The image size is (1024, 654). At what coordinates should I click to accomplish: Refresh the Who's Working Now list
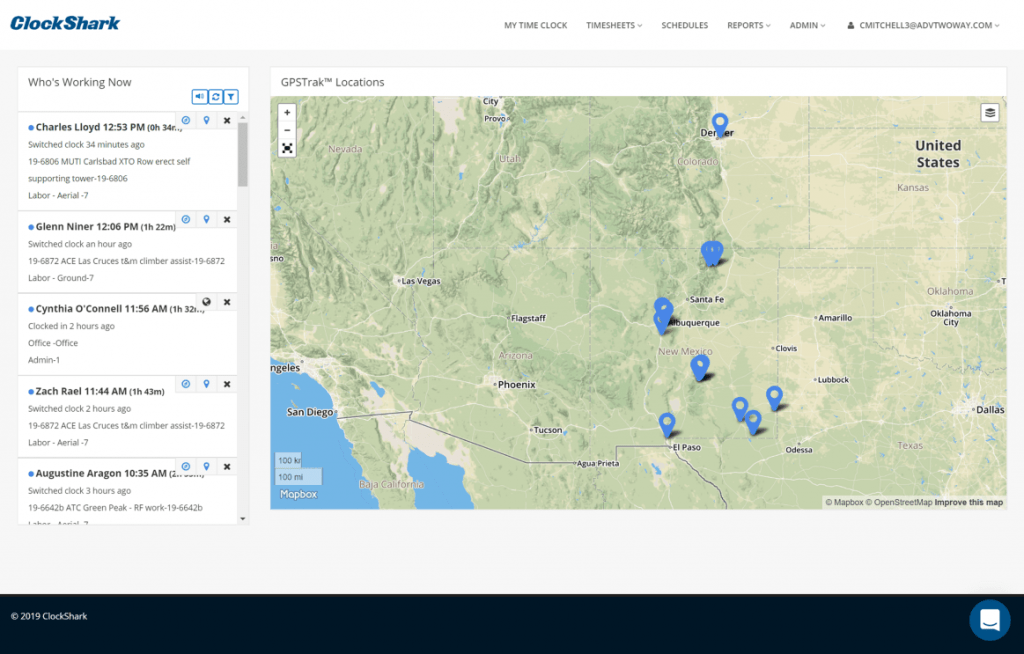coord(216,97)
